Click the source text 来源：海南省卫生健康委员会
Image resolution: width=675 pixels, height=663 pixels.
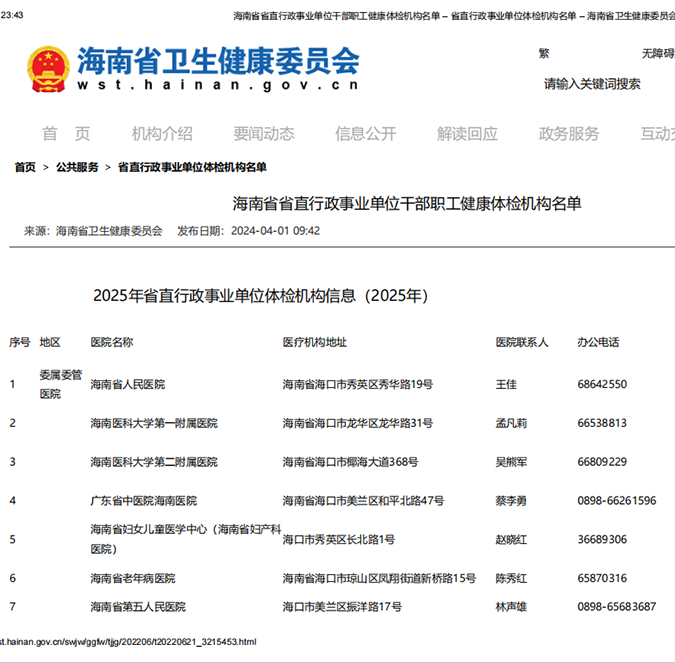(93, 231)
